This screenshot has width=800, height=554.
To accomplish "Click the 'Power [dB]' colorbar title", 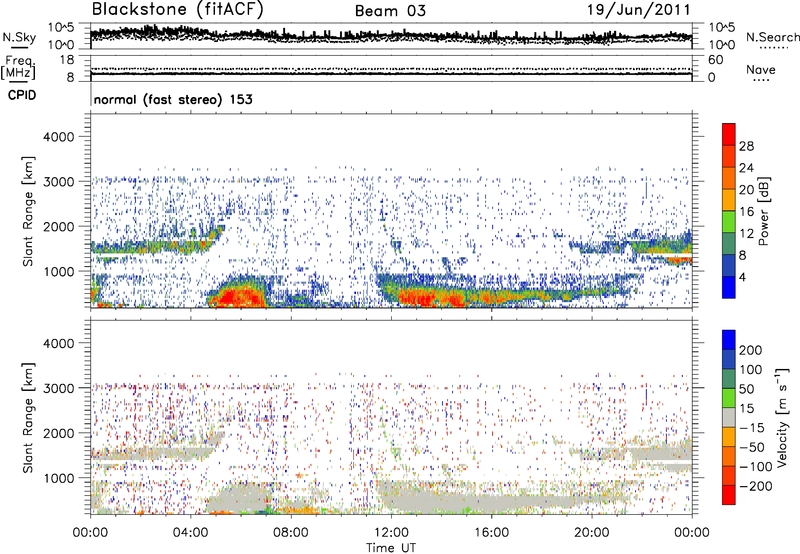I will click(764, 211).
